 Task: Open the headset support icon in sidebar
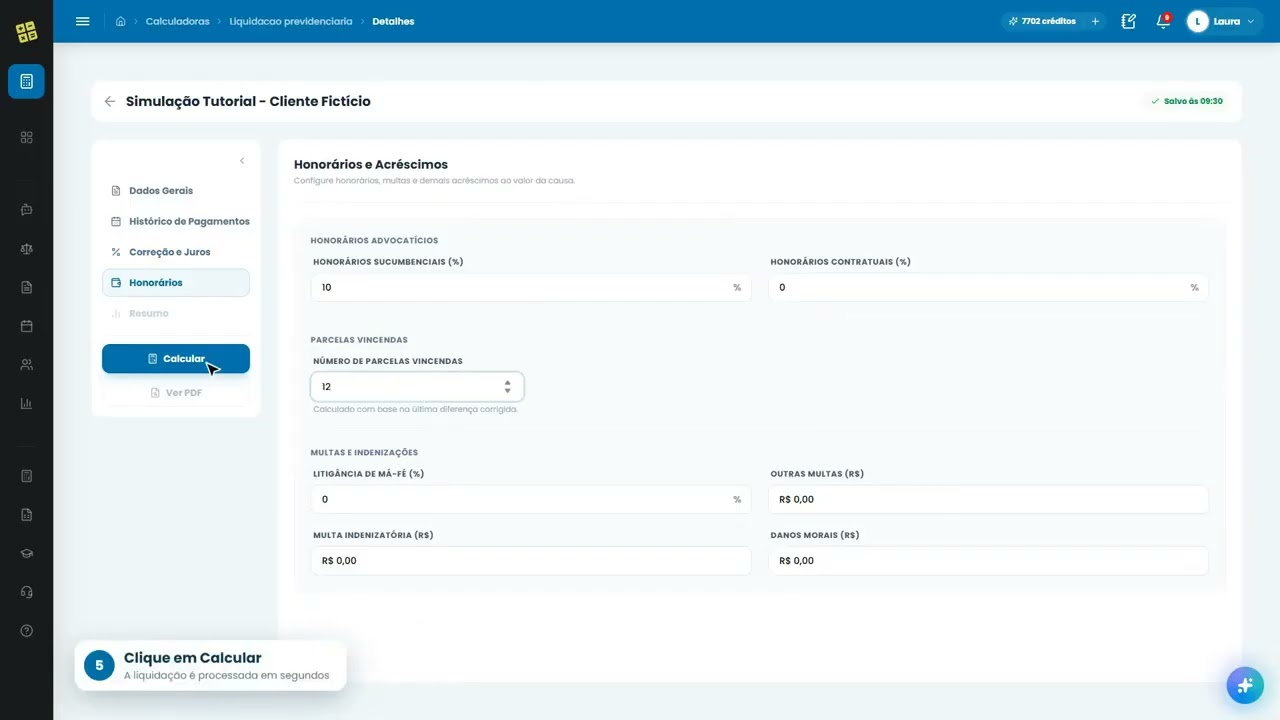26,592
